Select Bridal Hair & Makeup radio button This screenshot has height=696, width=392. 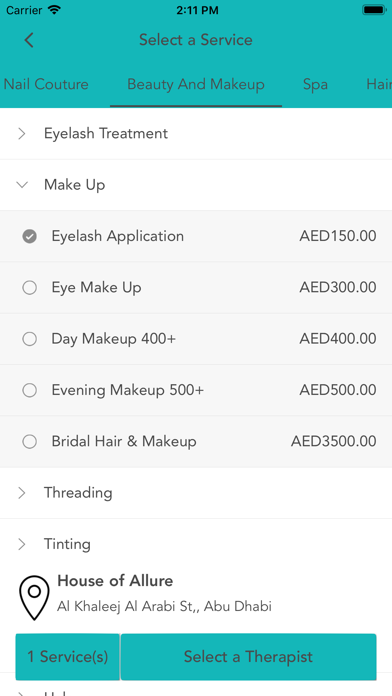coord(30,442)
